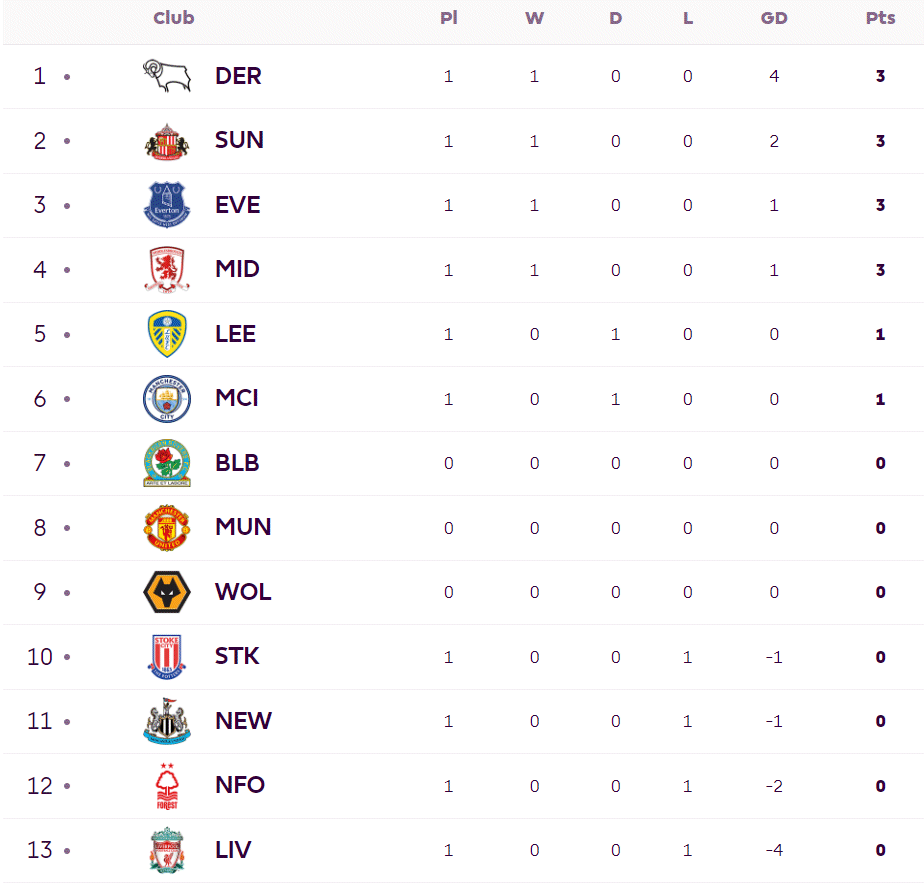Image resolution: width=924 pixels, height=886 pixels.
Task: Select the Club column header
Action: point(174,18)
